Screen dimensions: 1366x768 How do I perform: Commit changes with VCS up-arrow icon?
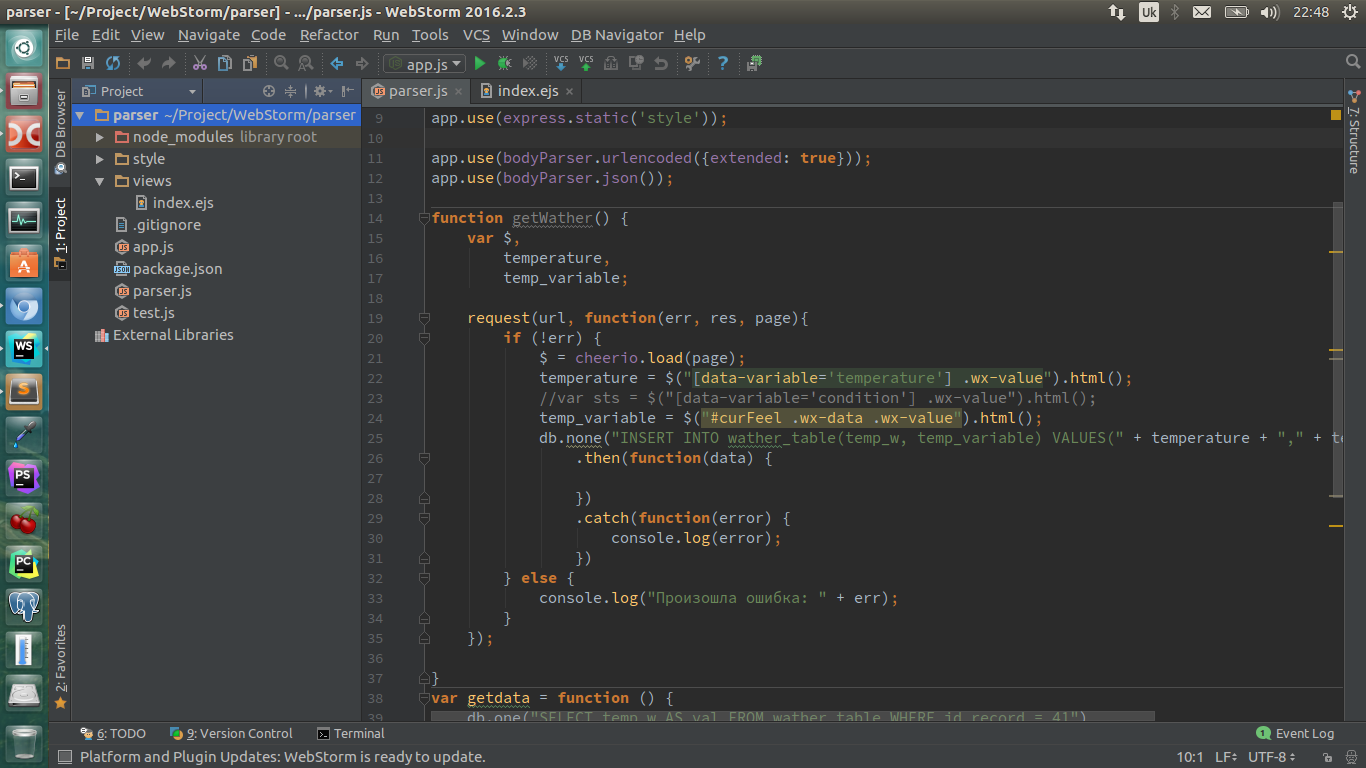click(x=586, y=63)
